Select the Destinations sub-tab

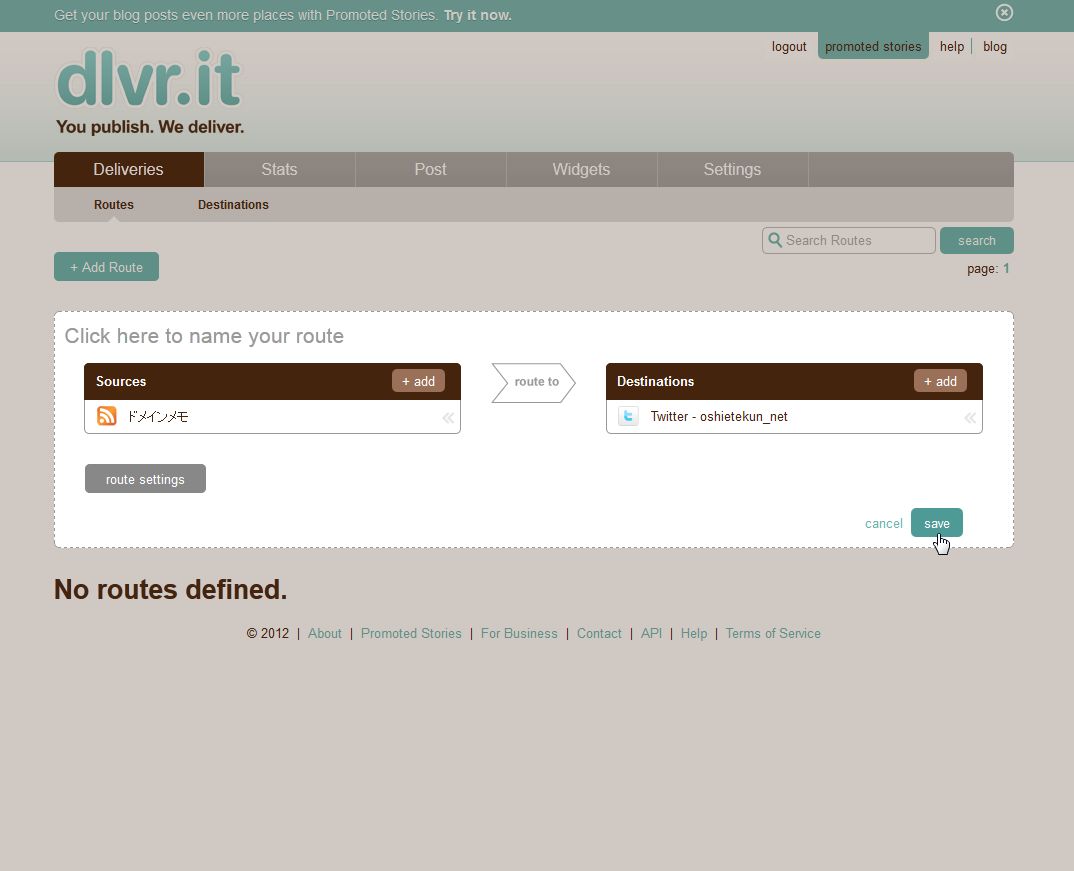click(233, 205)
